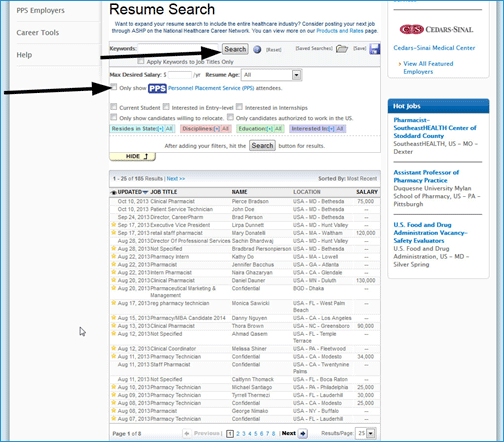Open Pierce Bradson Clinical Pharmacist resume
Viewport: 504px width, 442px height.
[x=245, y=201]
